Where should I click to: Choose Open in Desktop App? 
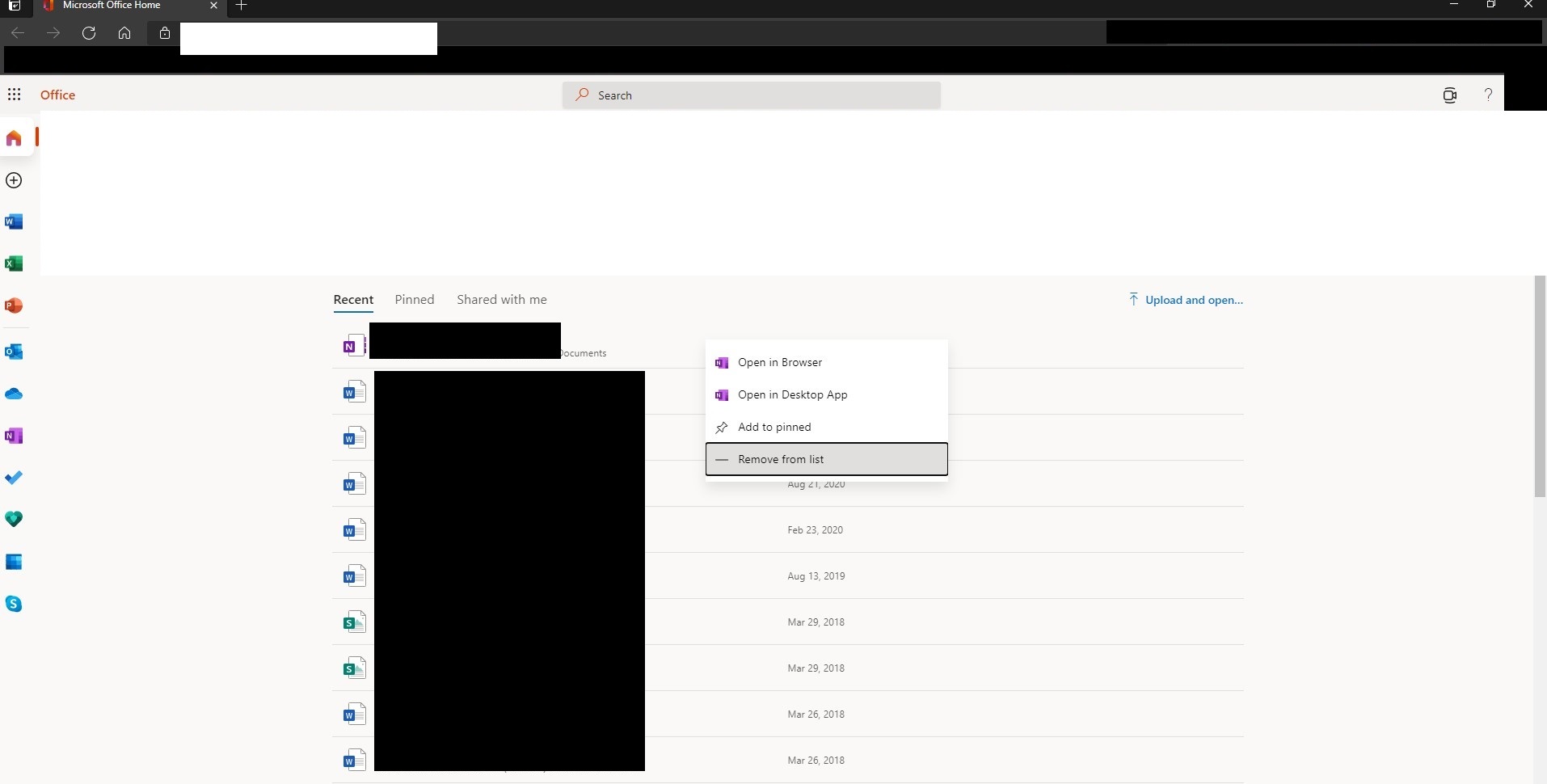[827, 394]
